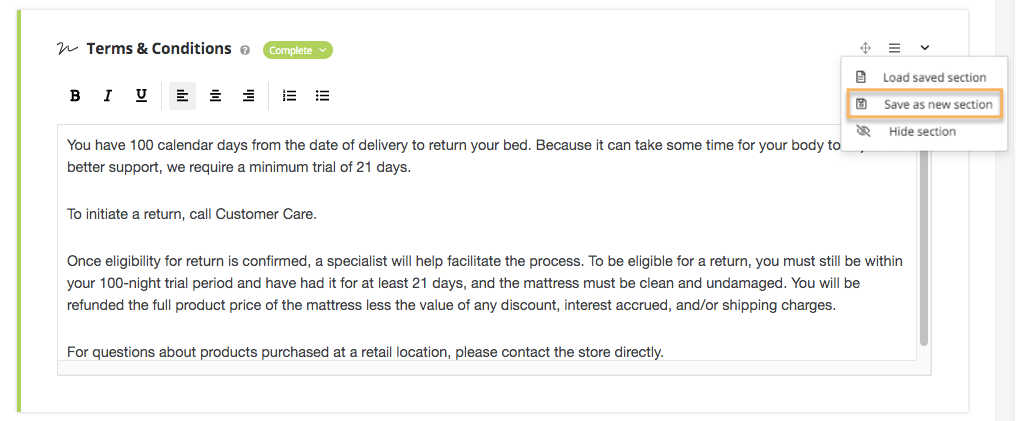
Task: Align text left
Action: pyautogui.click(x=183, y=96)
